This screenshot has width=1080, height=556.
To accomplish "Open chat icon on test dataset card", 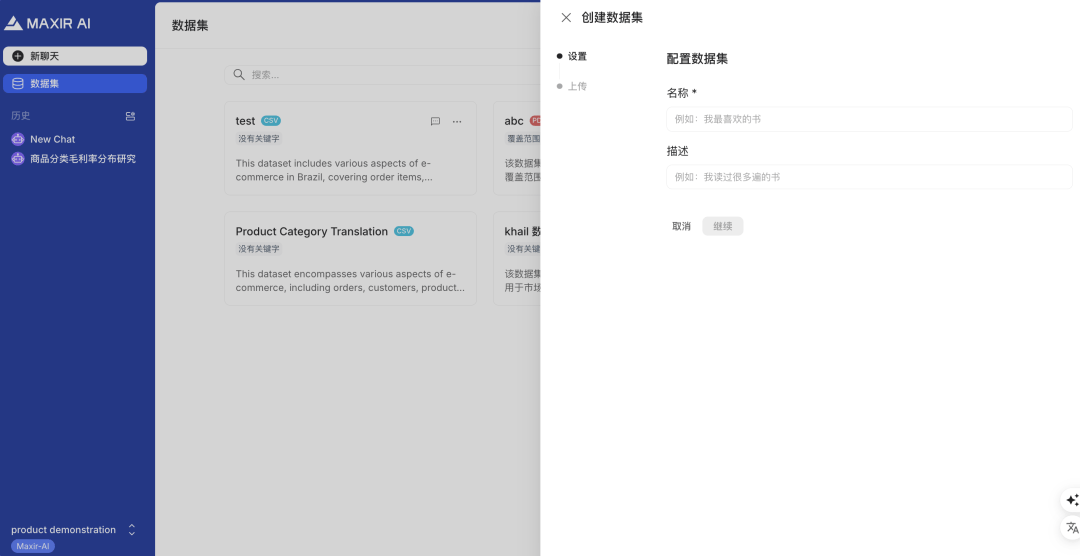I will tap(435, 122).
